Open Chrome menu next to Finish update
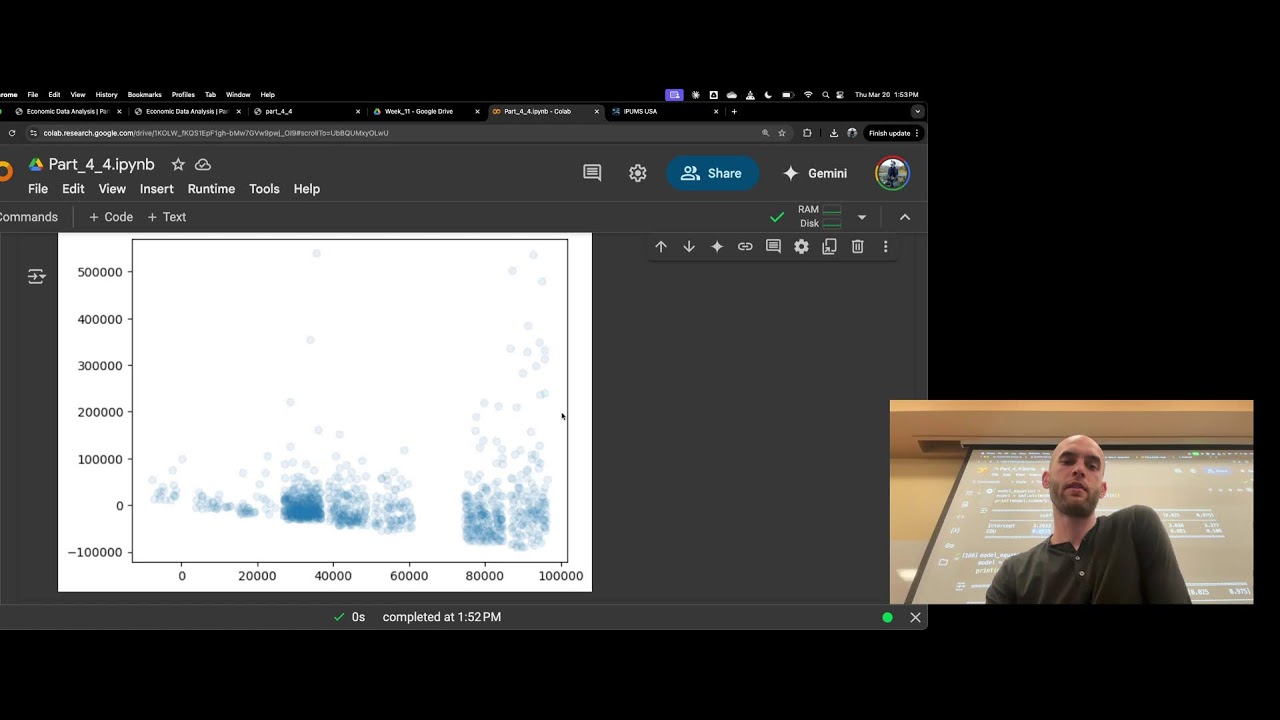The width and height of the screenshot is (1280, 720). 917,133
